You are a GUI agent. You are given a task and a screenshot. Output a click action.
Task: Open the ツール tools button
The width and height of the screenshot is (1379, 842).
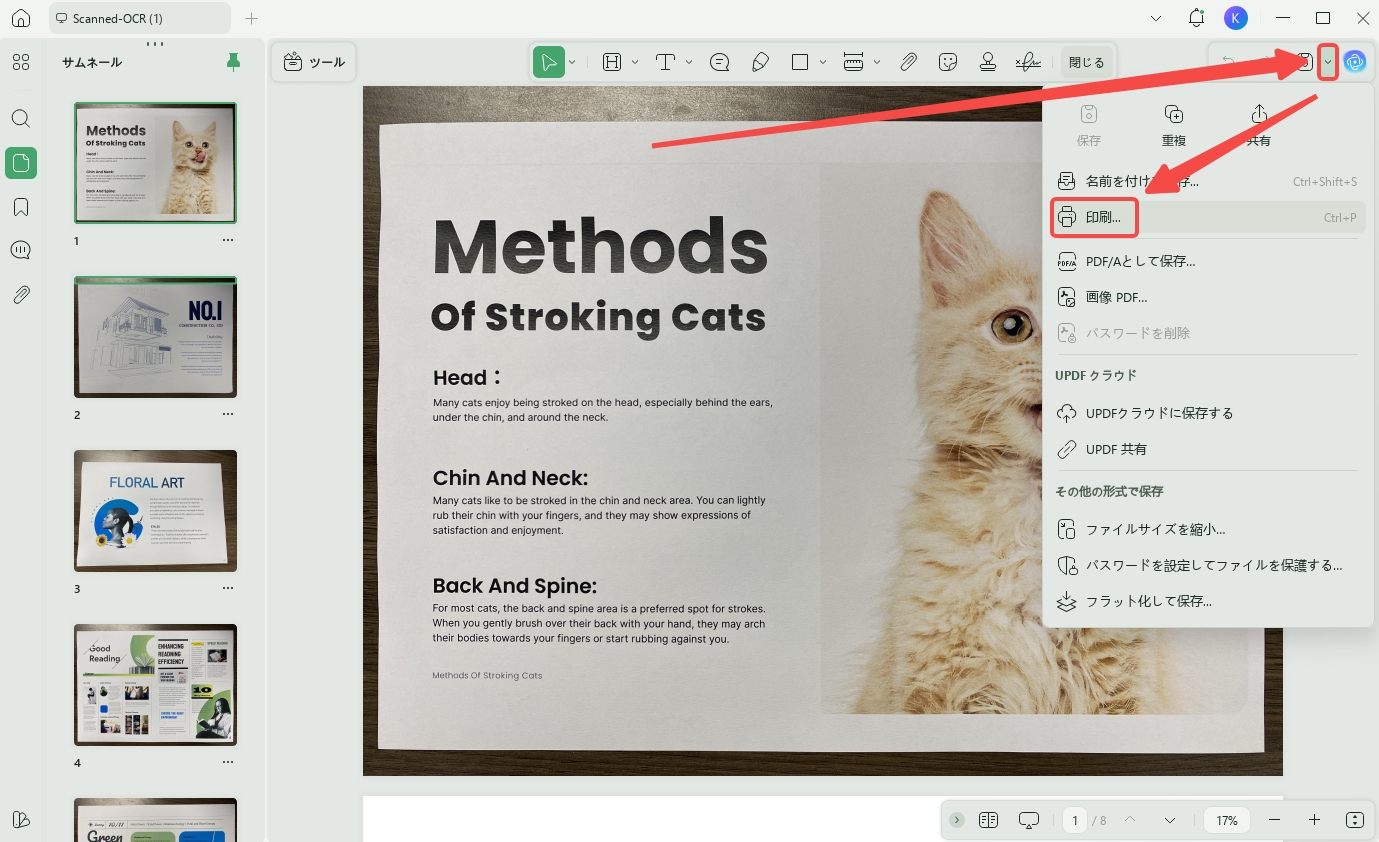click(x=314, y=62)
